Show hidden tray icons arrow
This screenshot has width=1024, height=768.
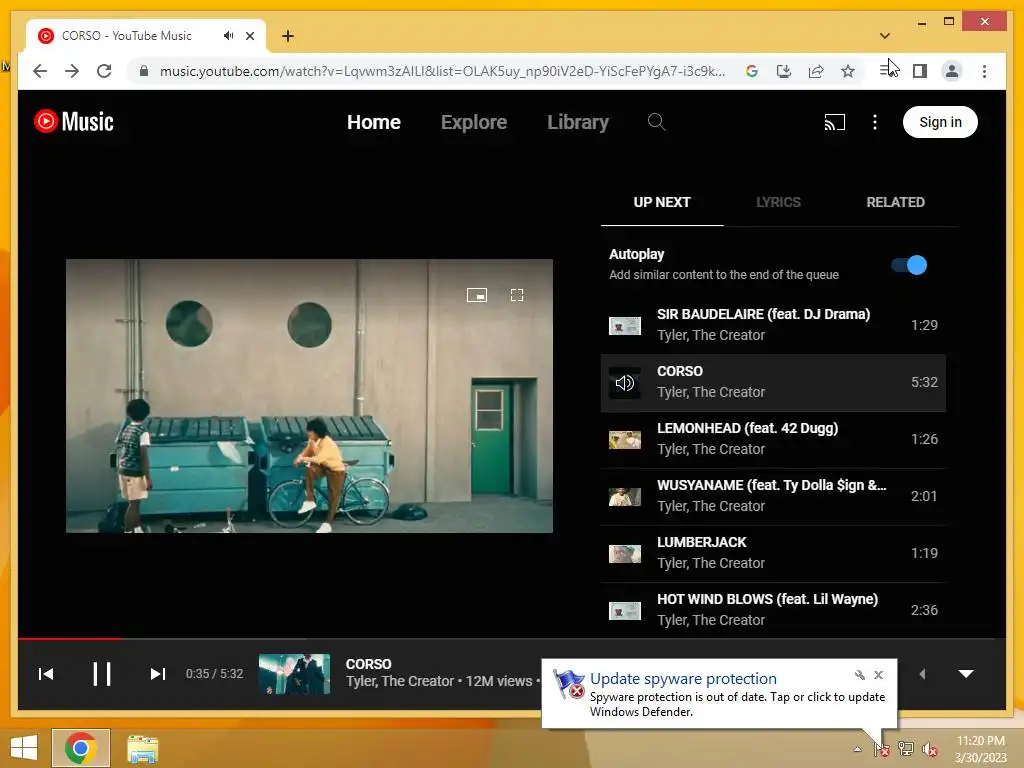point(857,749)
